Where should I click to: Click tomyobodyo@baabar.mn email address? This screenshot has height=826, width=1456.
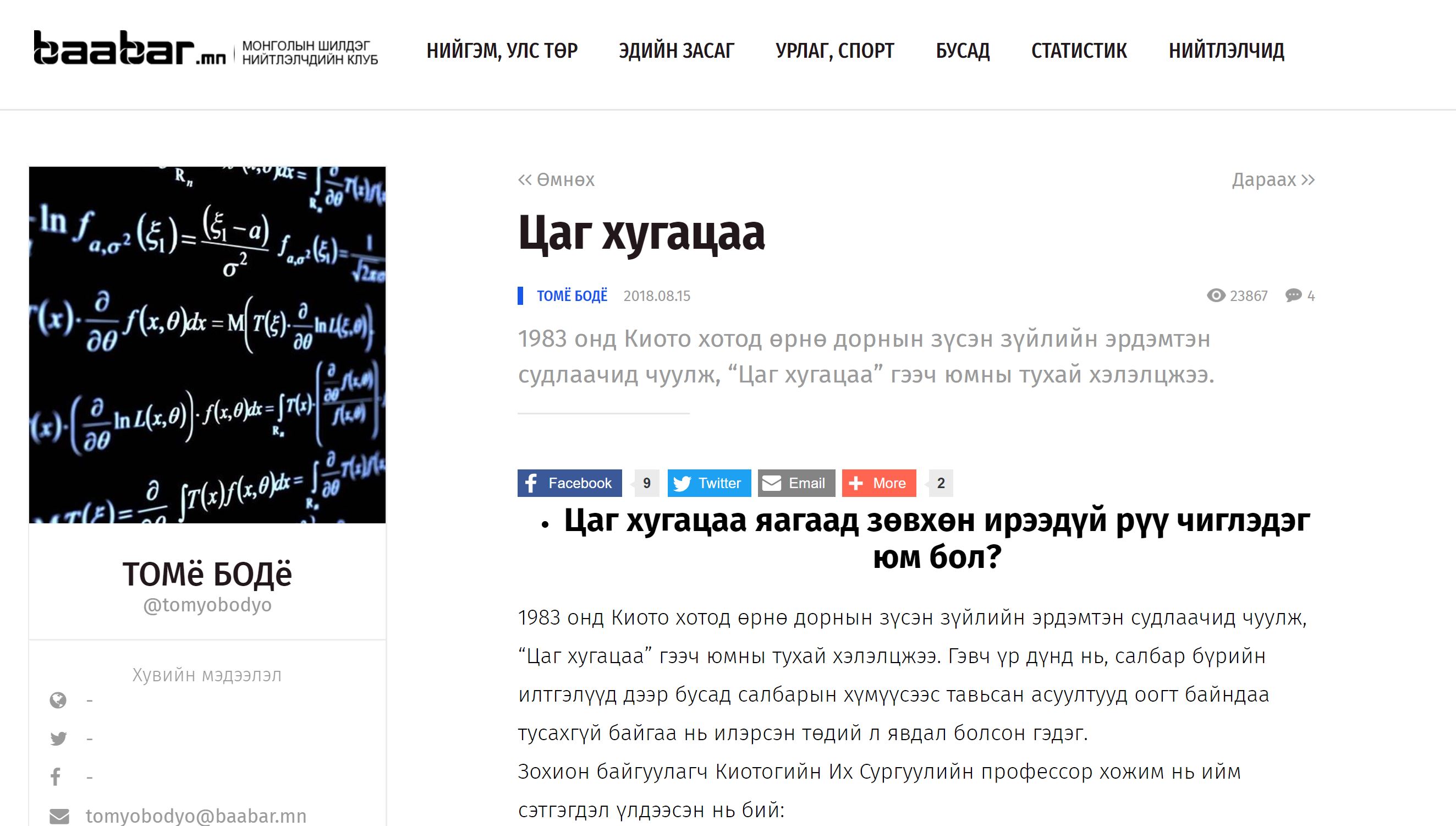tap(196, 816)
